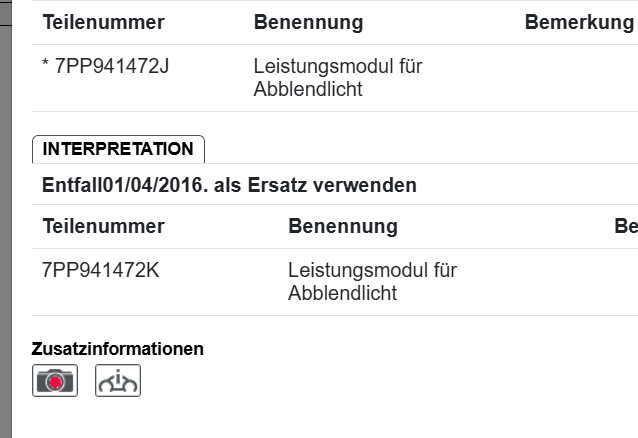Open the camera image icon under Zusatzinformationen
Viewport: 638px width, 438px height.
(x=55, y=381)
